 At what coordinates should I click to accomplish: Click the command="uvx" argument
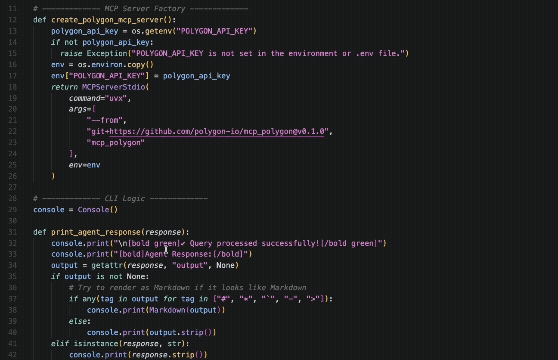click(98, 99)
